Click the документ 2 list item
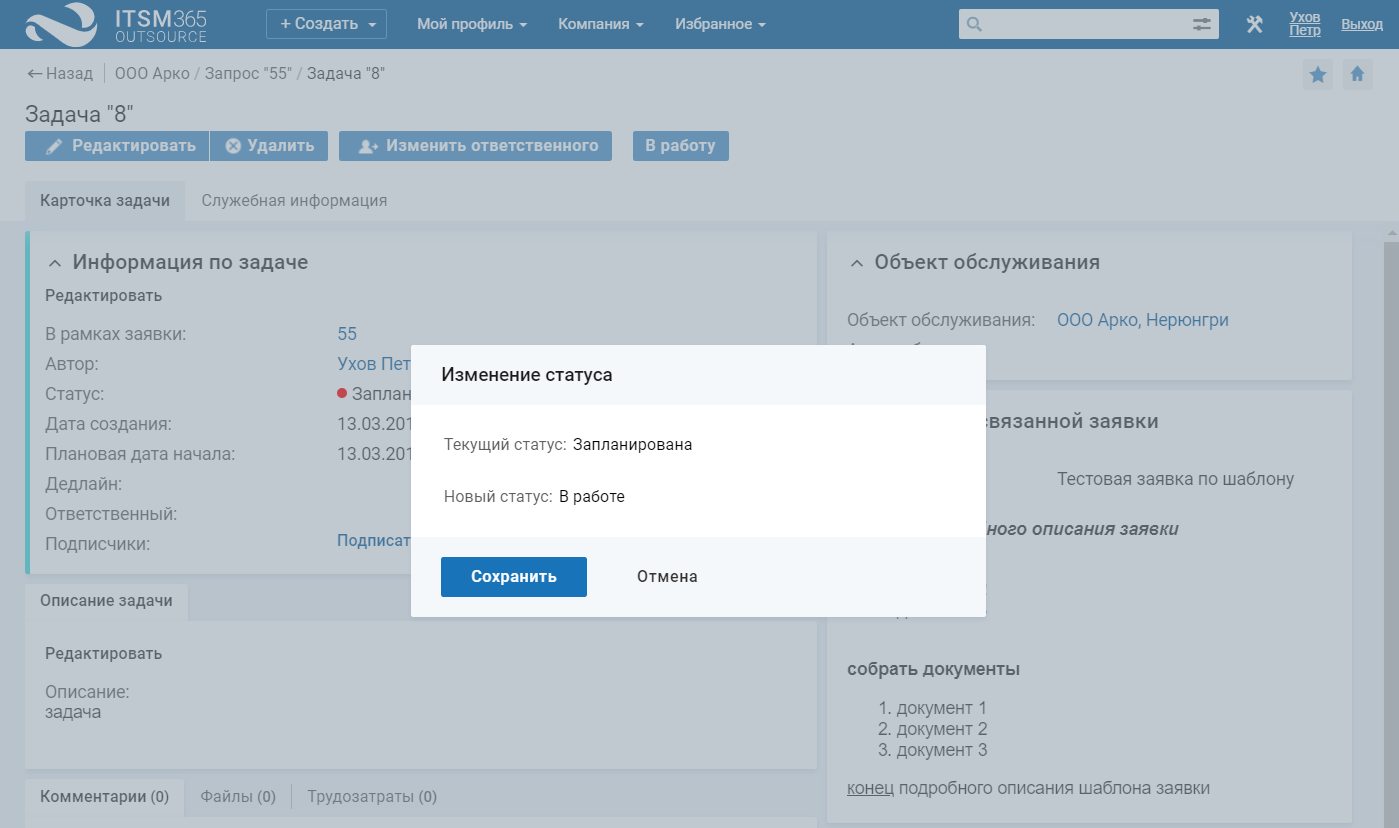The image size is (1399, 828). (x=942, y=729)
